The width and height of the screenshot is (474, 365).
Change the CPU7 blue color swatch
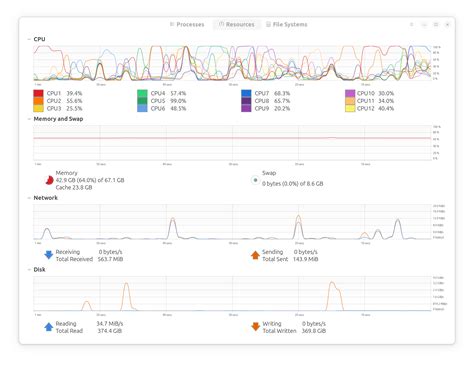[x=246, y=93]
